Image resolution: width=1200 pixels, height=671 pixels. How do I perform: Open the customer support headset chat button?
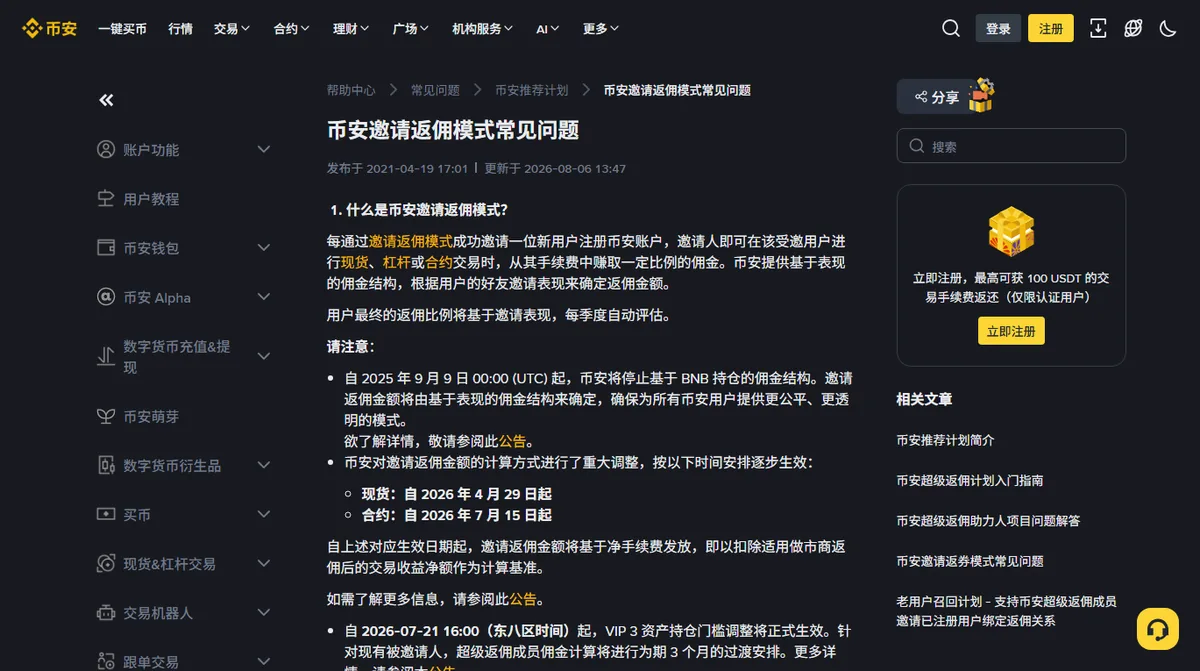coord(1158,629)
